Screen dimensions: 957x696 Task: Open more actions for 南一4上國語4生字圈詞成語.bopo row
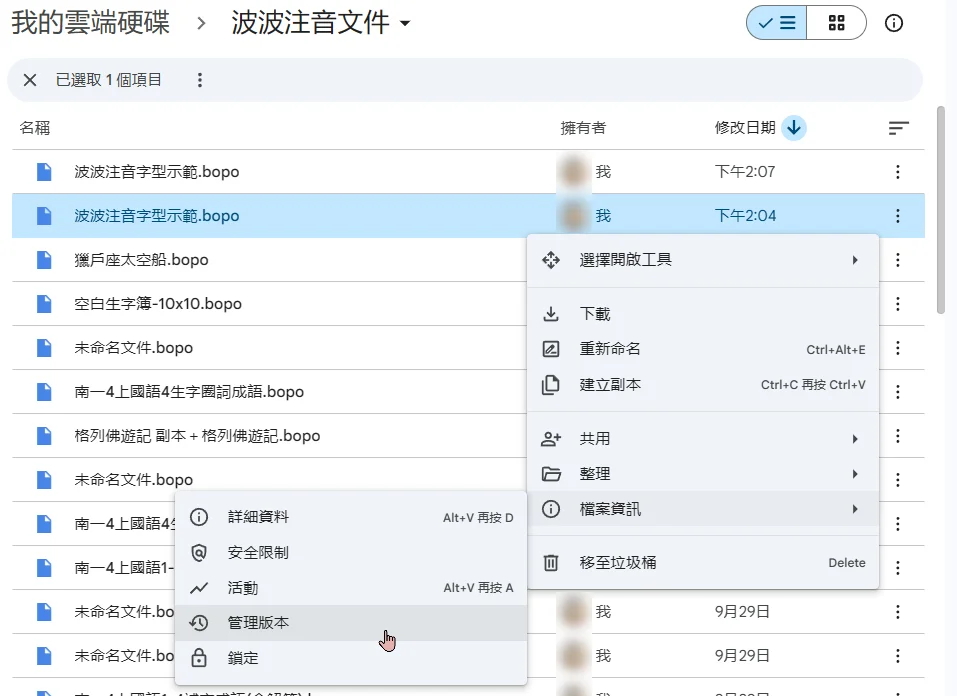pos(898,391)
